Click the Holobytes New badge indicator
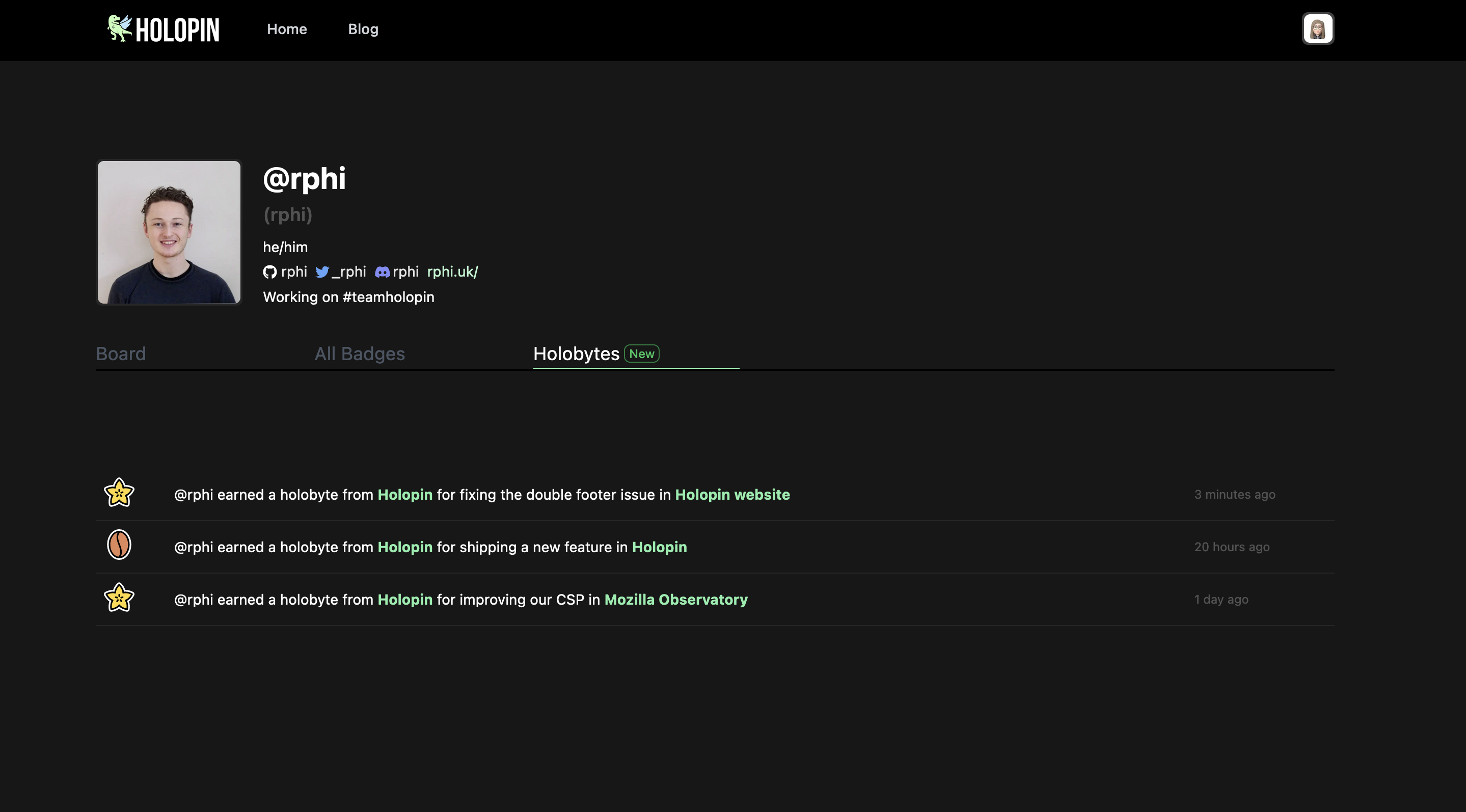 tap(641, 353)
